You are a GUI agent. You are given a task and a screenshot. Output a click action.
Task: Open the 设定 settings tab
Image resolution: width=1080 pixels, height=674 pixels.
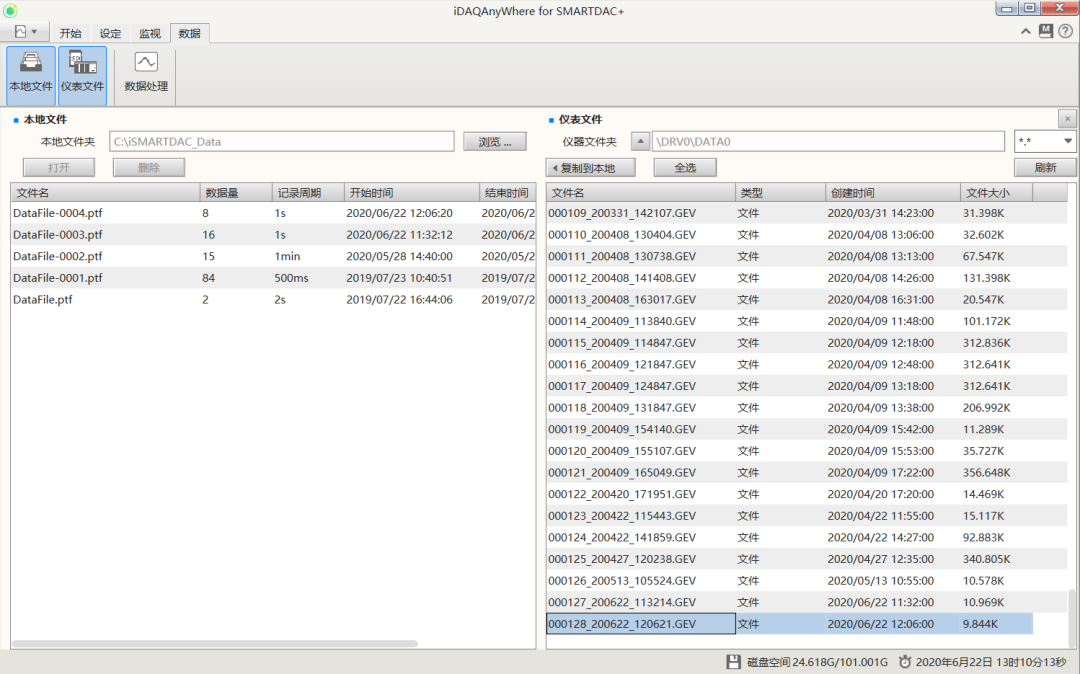click(x=110, y=33)
